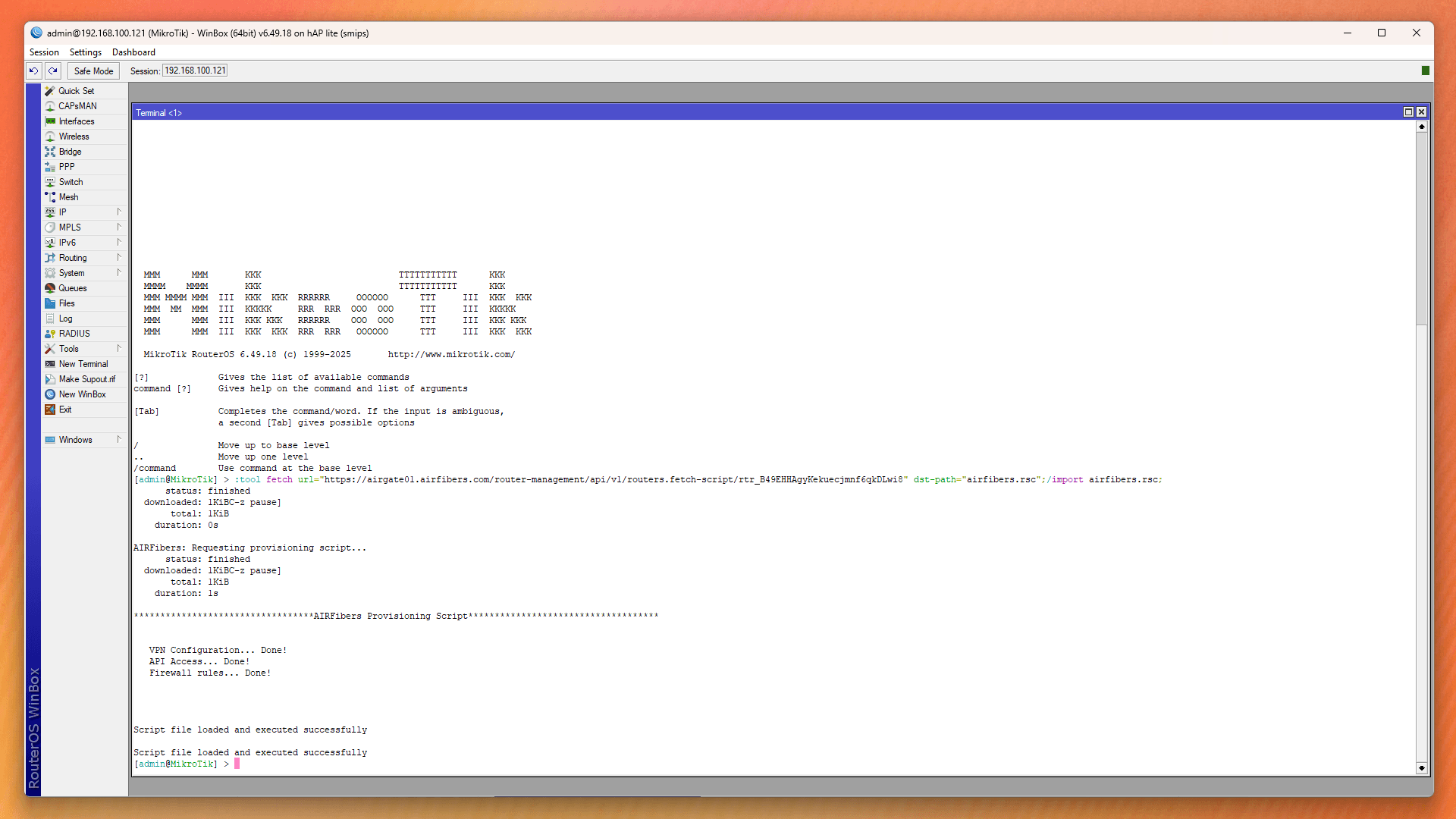Open the Wireless menu icon
This screenshot has height=819, width=1456.
pyautogui.click(x=50, y=136)
